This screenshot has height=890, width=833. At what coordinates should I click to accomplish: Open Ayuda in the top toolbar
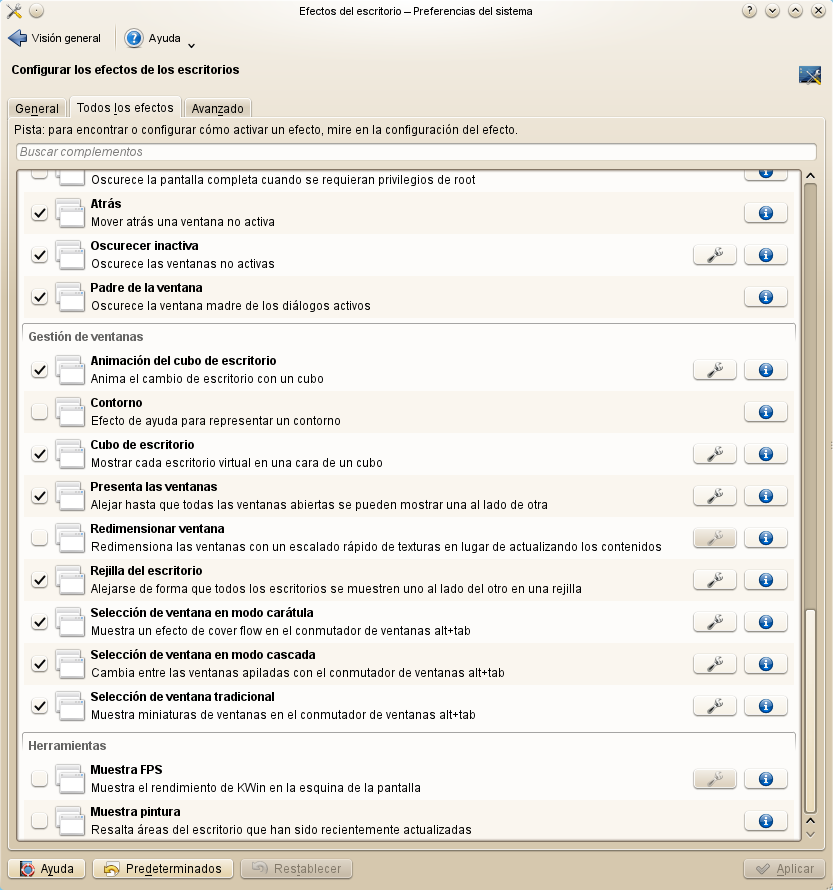coord(153,38)
